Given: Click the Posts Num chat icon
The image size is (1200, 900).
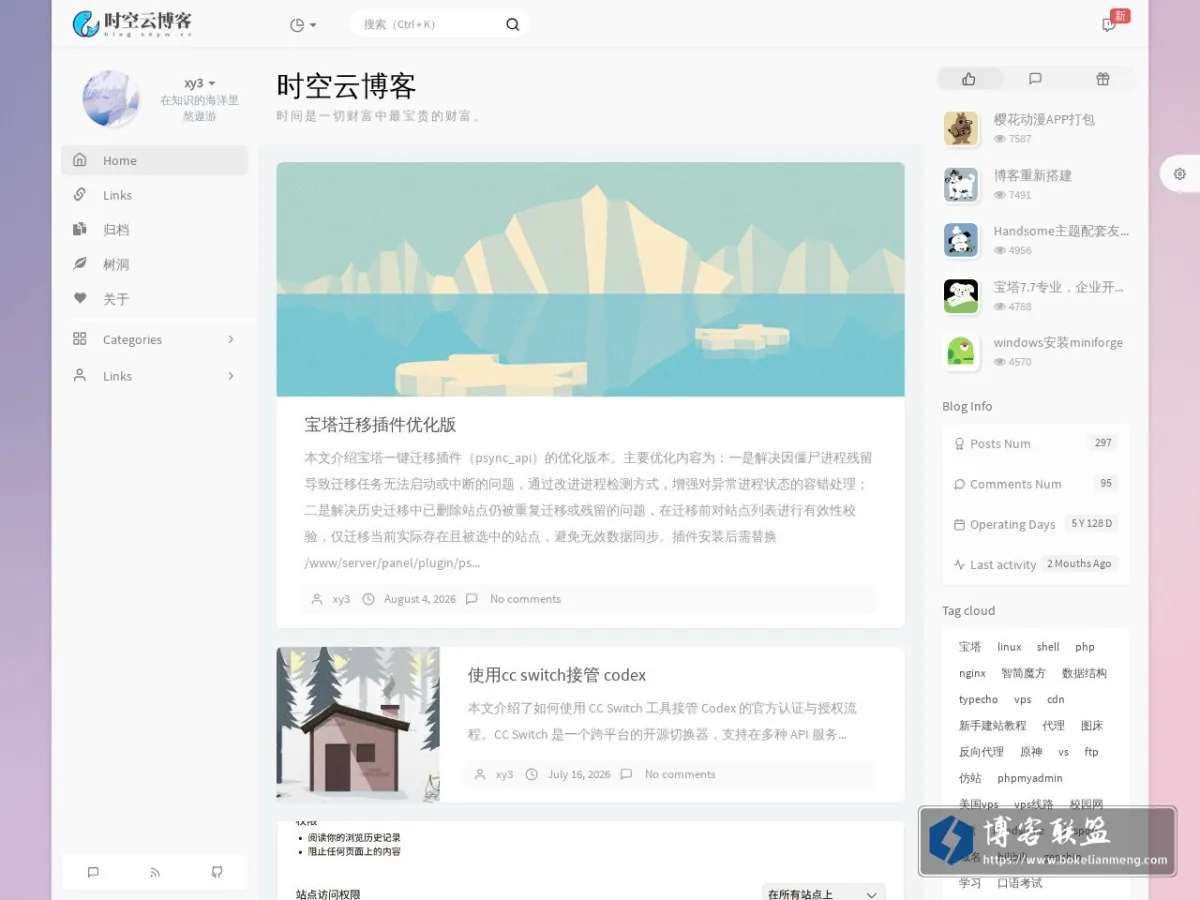Looking at the screenshot, I should click(959, 444).
